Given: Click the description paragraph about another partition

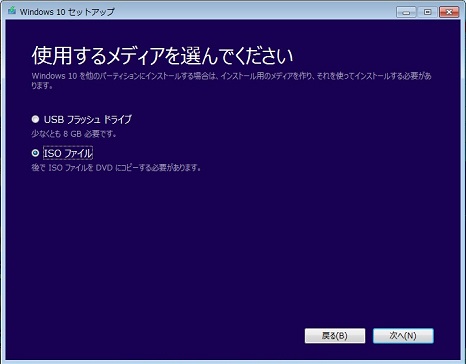Looking at the screenshot, I should pos(231,80).
